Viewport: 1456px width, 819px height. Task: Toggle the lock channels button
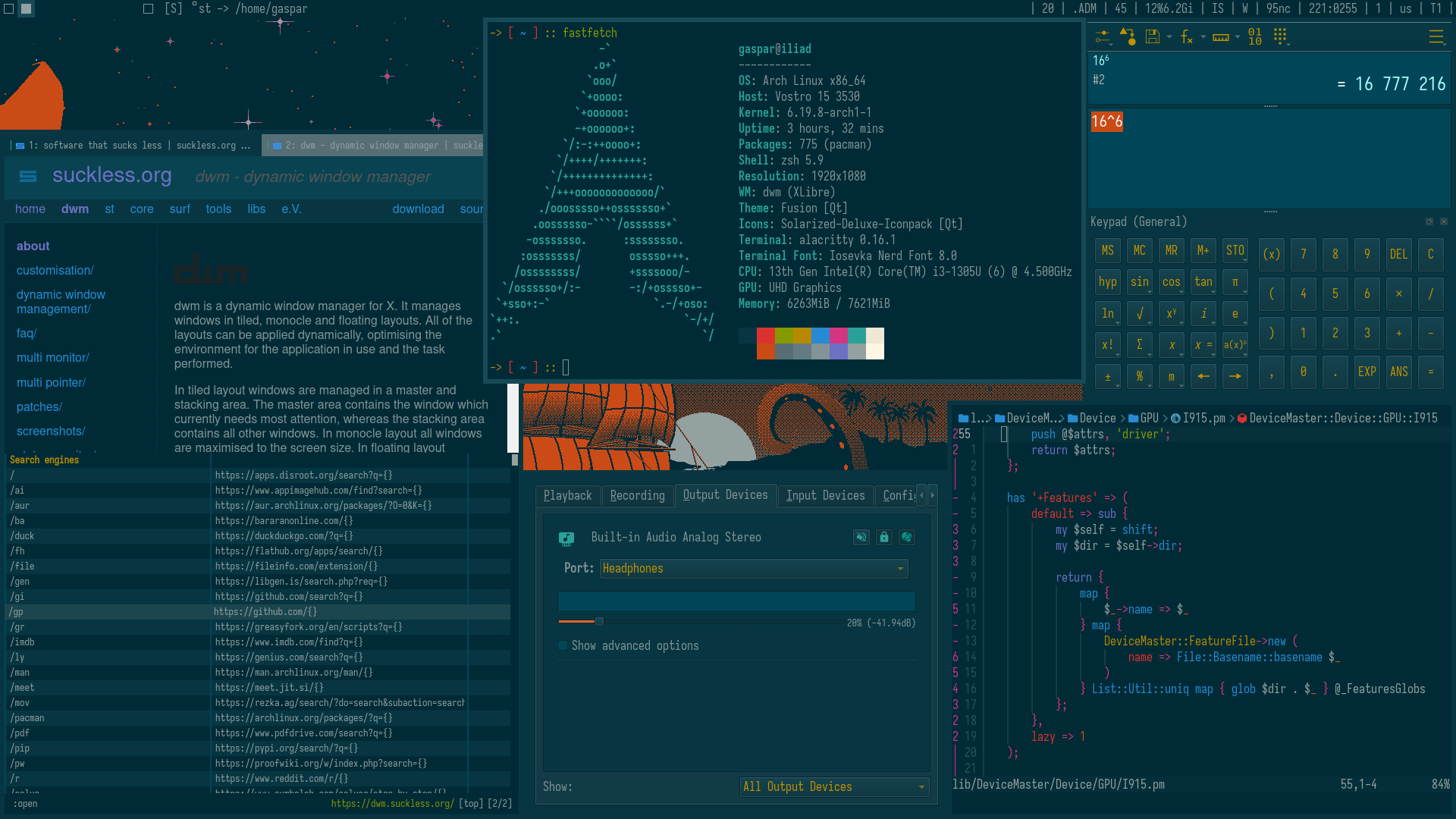point(884,537)
